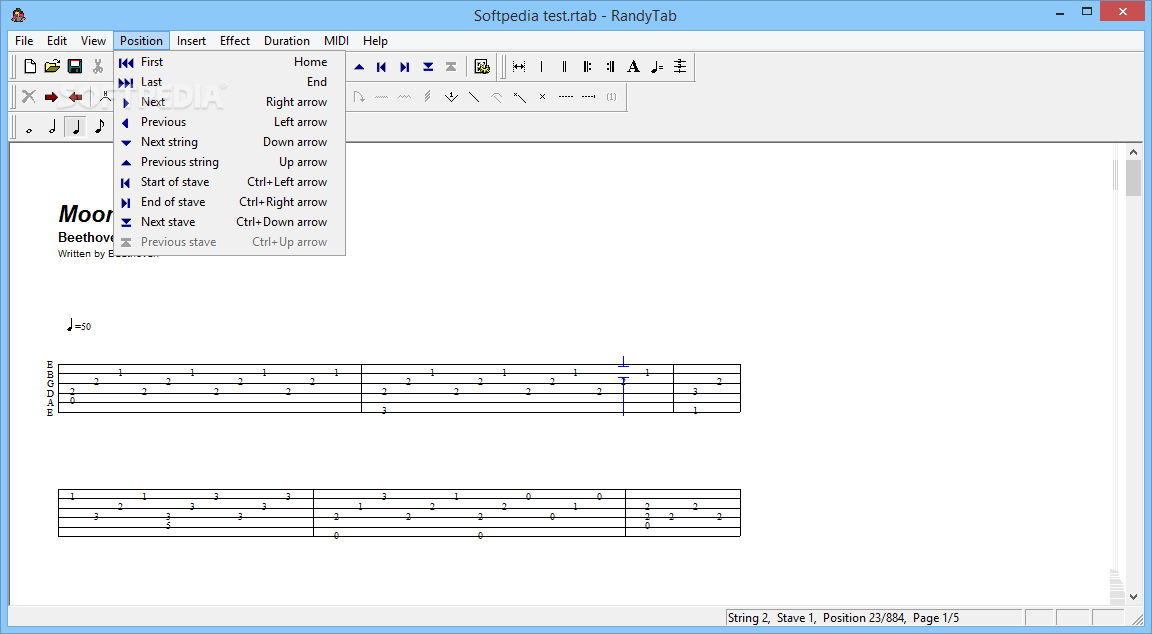Insert a repeat start barline

587,67
